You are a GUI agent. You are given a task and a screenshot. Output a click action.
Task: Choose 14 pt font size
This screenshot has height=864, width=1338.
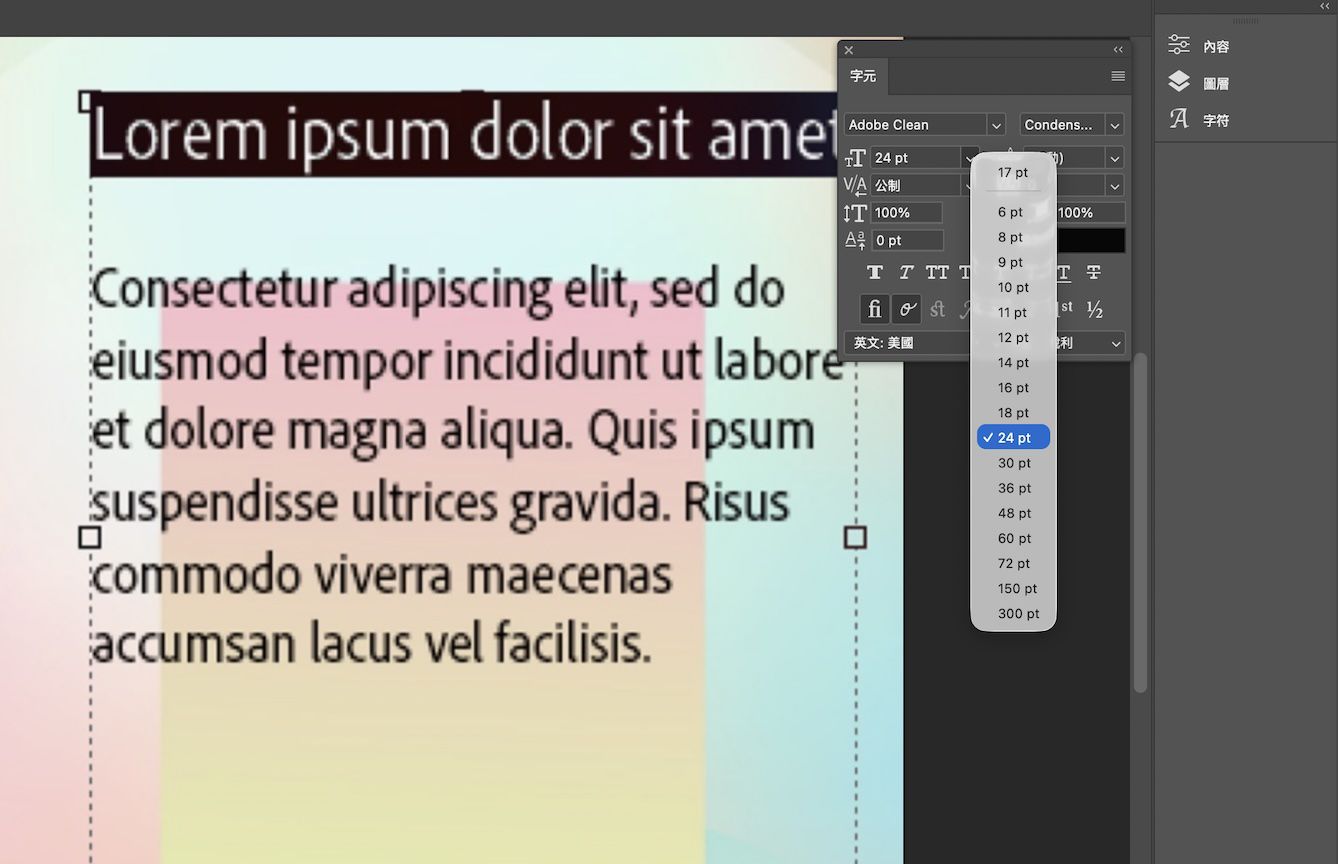click(1013, 362)
